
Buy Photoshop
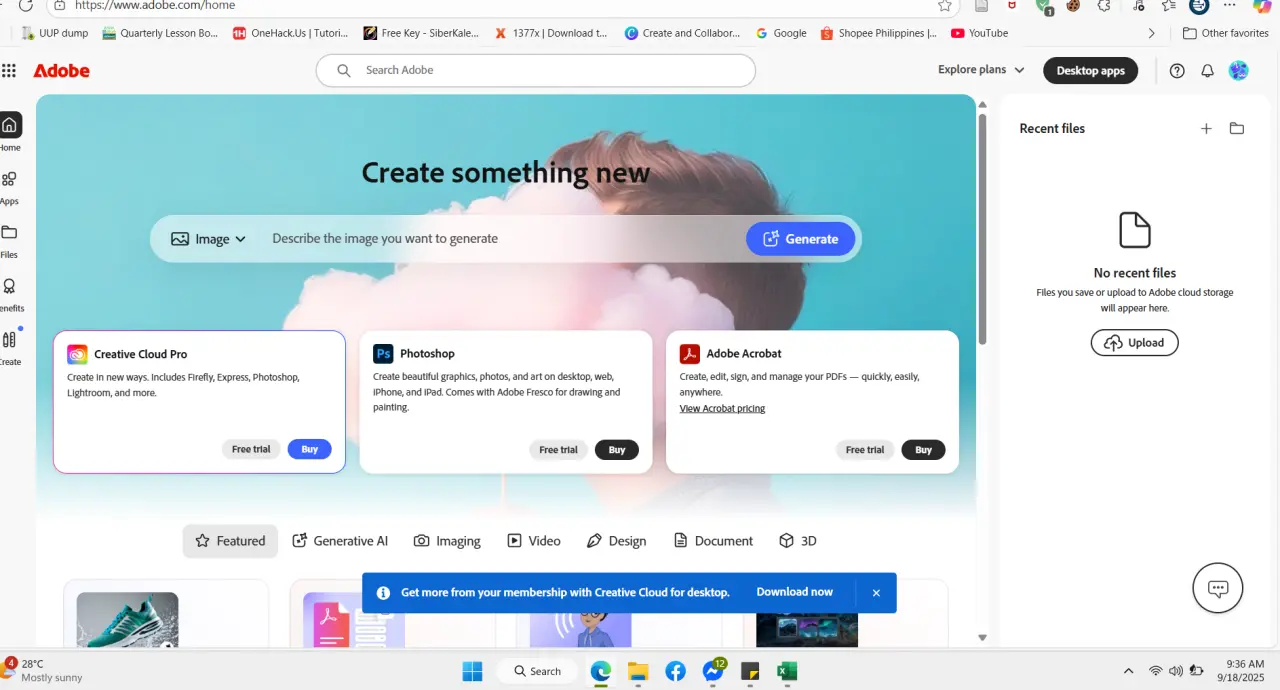click(x=617, y=450)
